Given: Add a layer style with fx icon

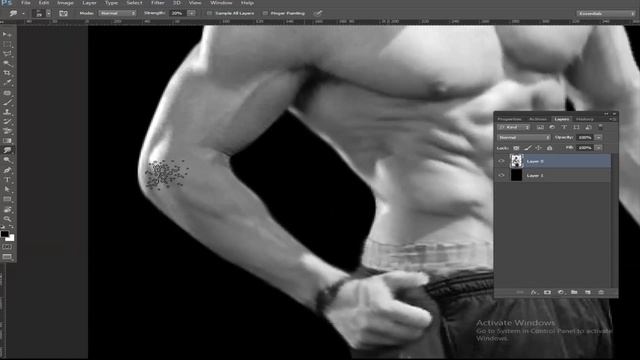Looking at the screenshot, I should pyautogui.click(x=534, y=292).
